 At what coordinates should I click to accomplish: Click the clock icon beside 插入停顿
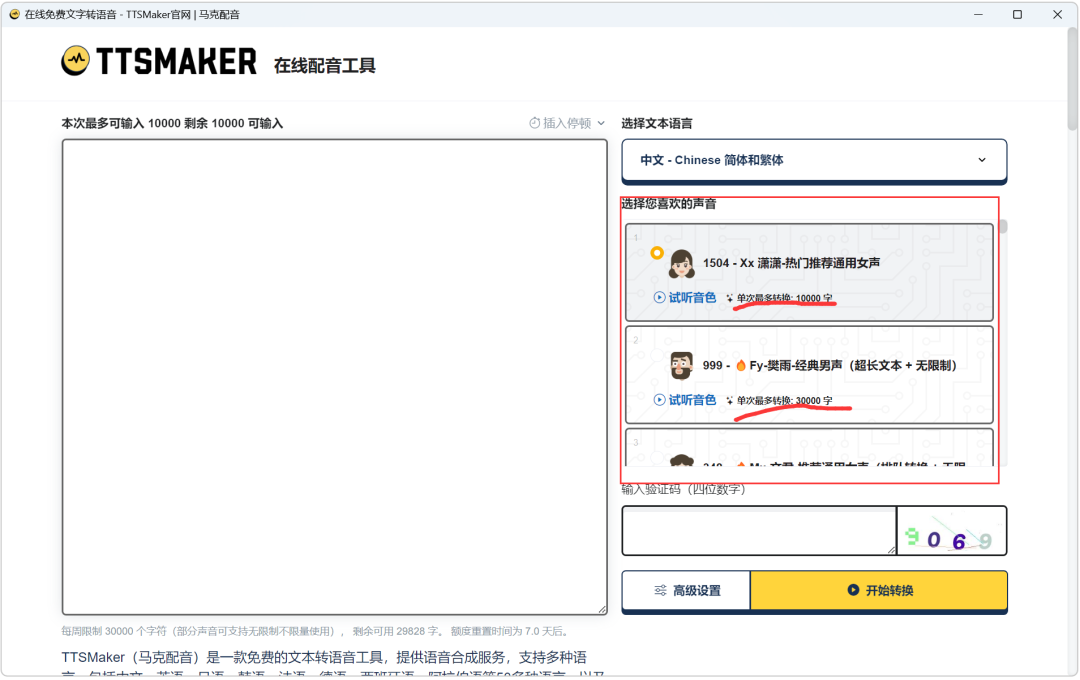(x=534, y=123)
